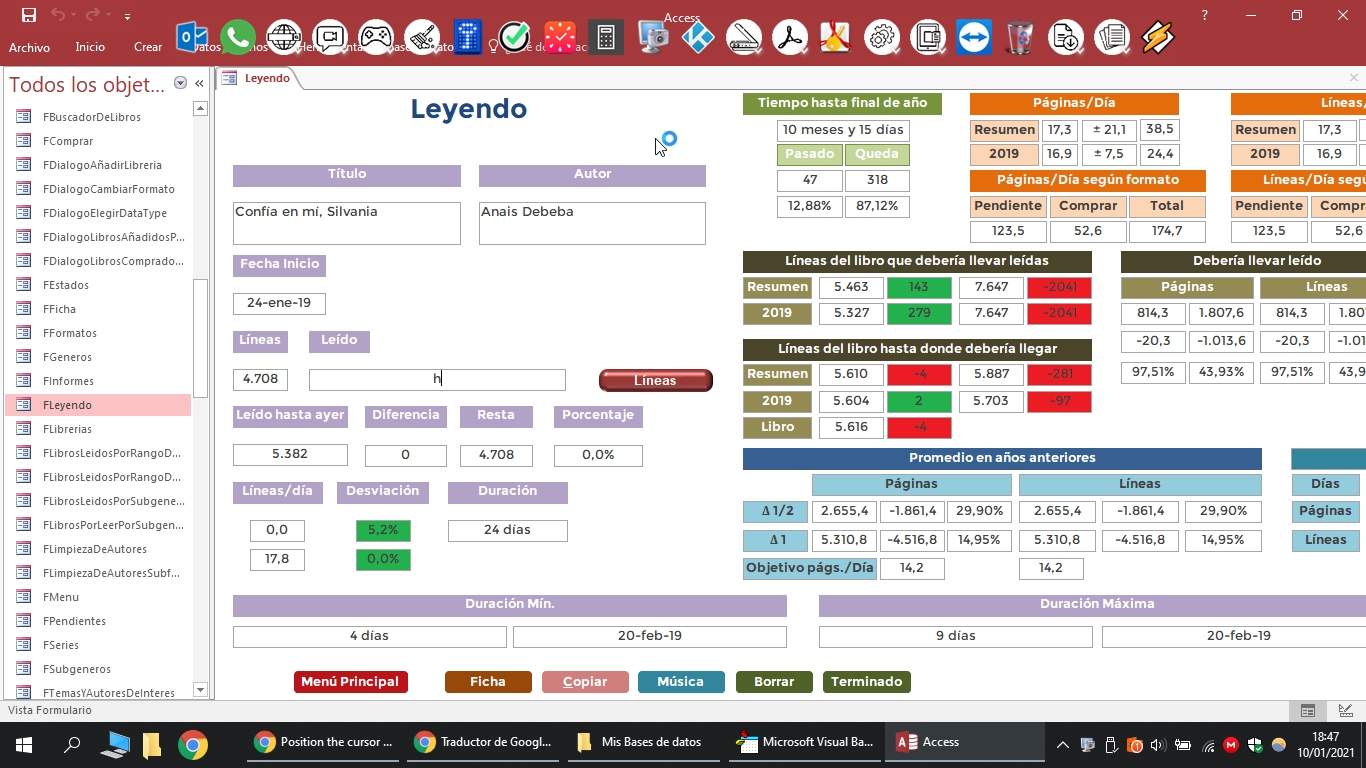Click the scanner launcher icon
The width and height of the screenshot is (1366, 768).
[744, 38]
